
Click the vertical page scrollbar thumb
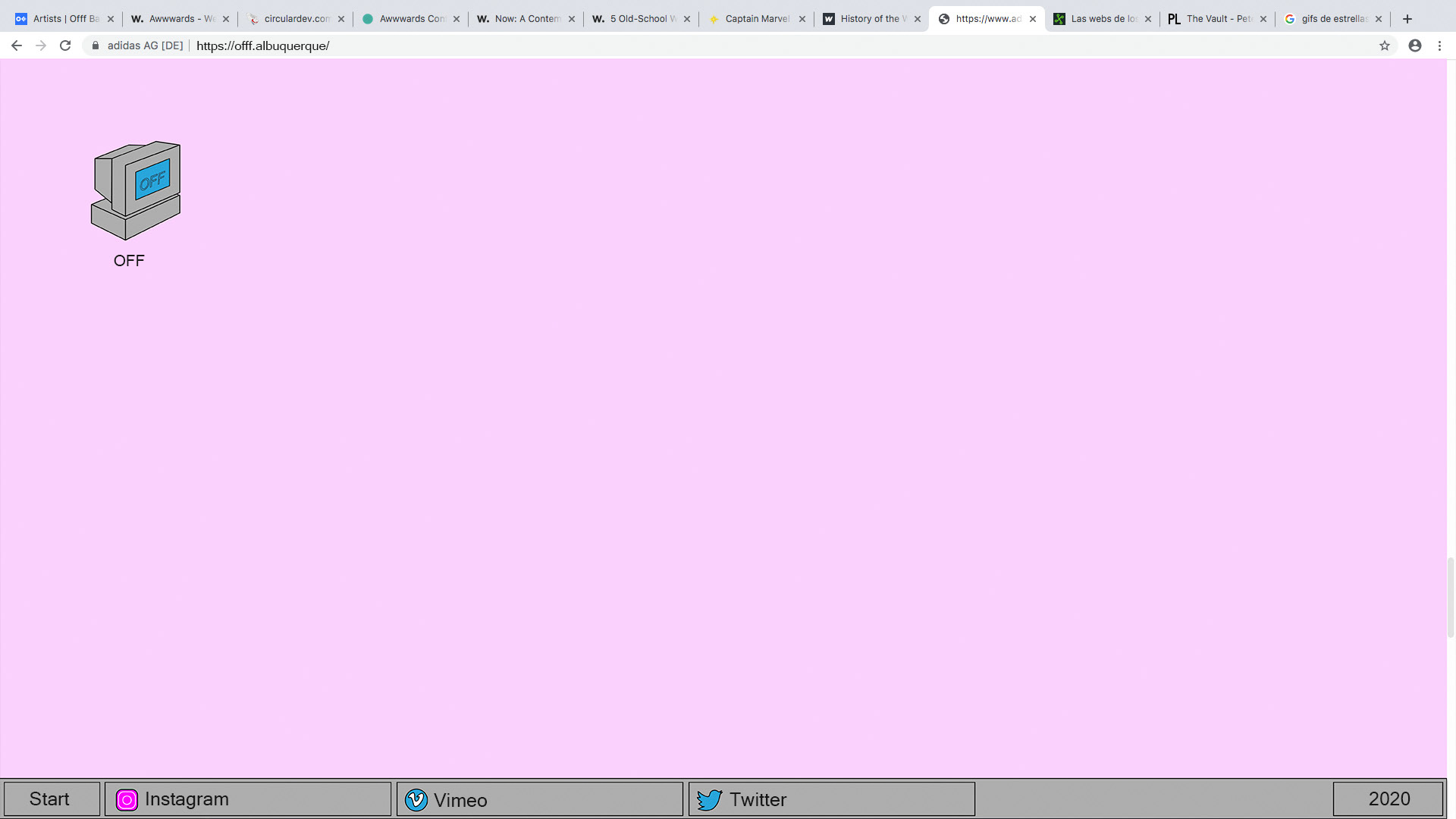tap(1451, 597)
